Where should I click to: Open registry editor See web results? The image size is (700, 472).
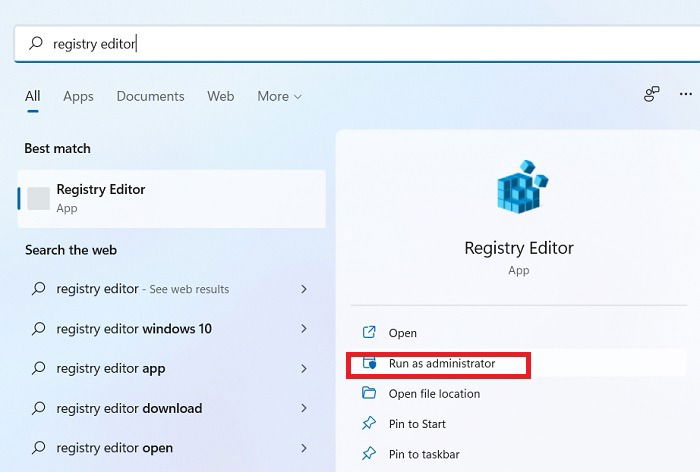click(x=172, y=289)
